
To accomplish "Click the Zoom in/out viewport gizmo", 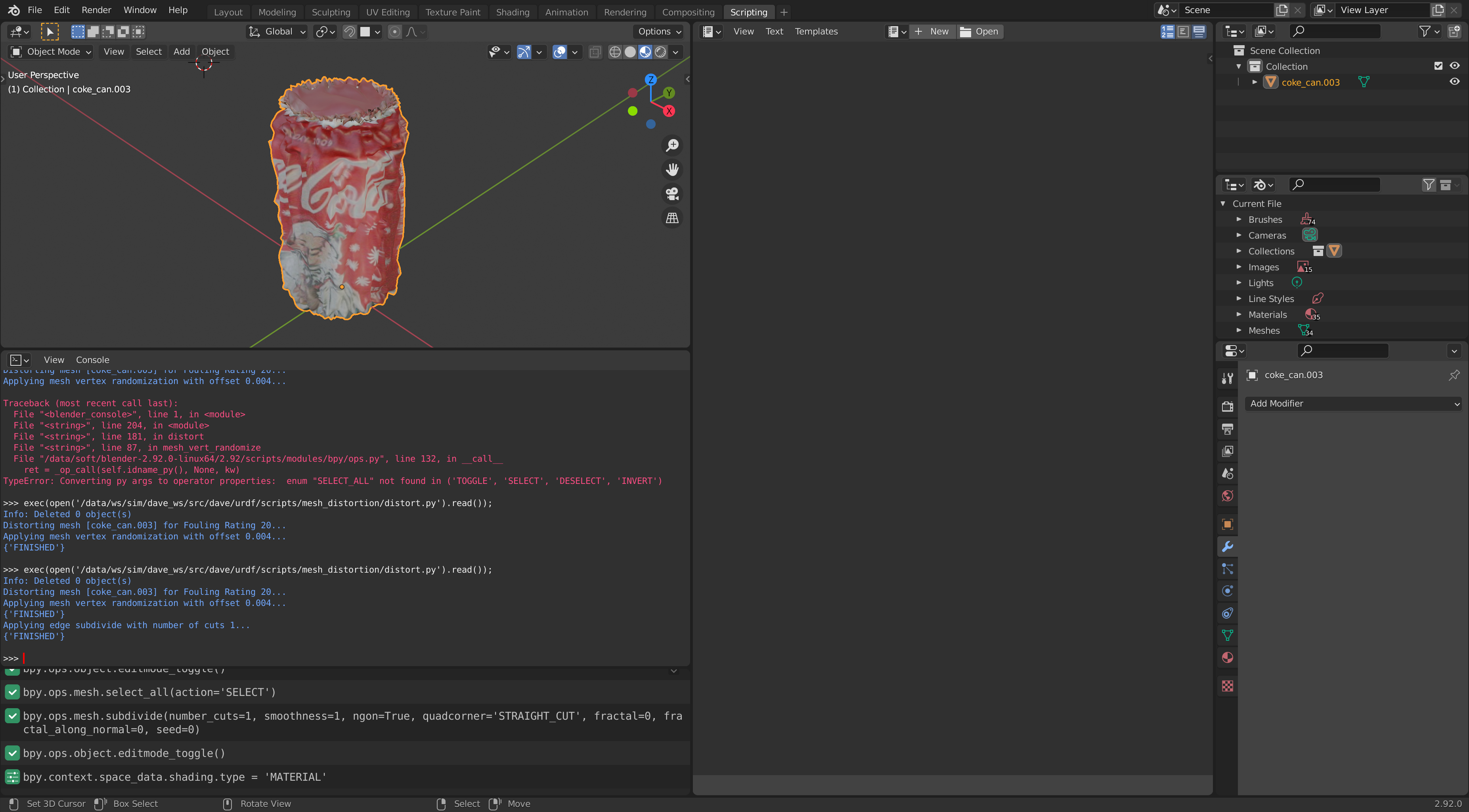I will pos(672,145).
